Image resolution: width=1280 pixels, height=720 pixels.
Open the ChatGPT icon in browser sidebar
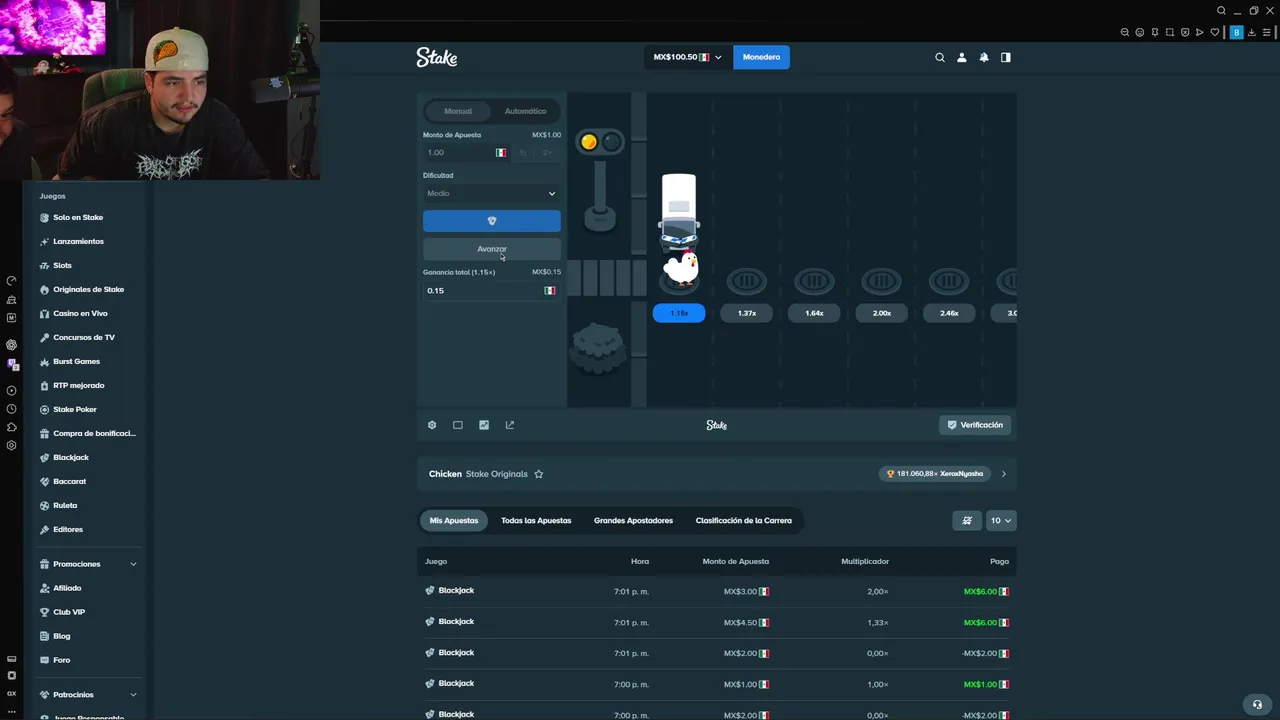[x=11, y=344]
